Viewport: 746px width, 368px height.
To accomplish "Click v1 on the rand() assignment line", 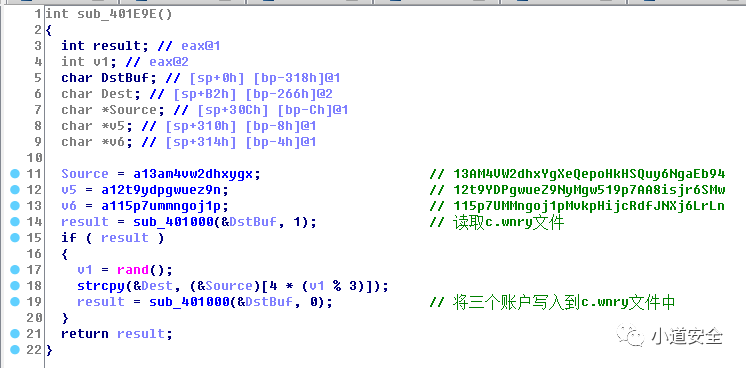I will pyautogui.click(x=85, y=270).
